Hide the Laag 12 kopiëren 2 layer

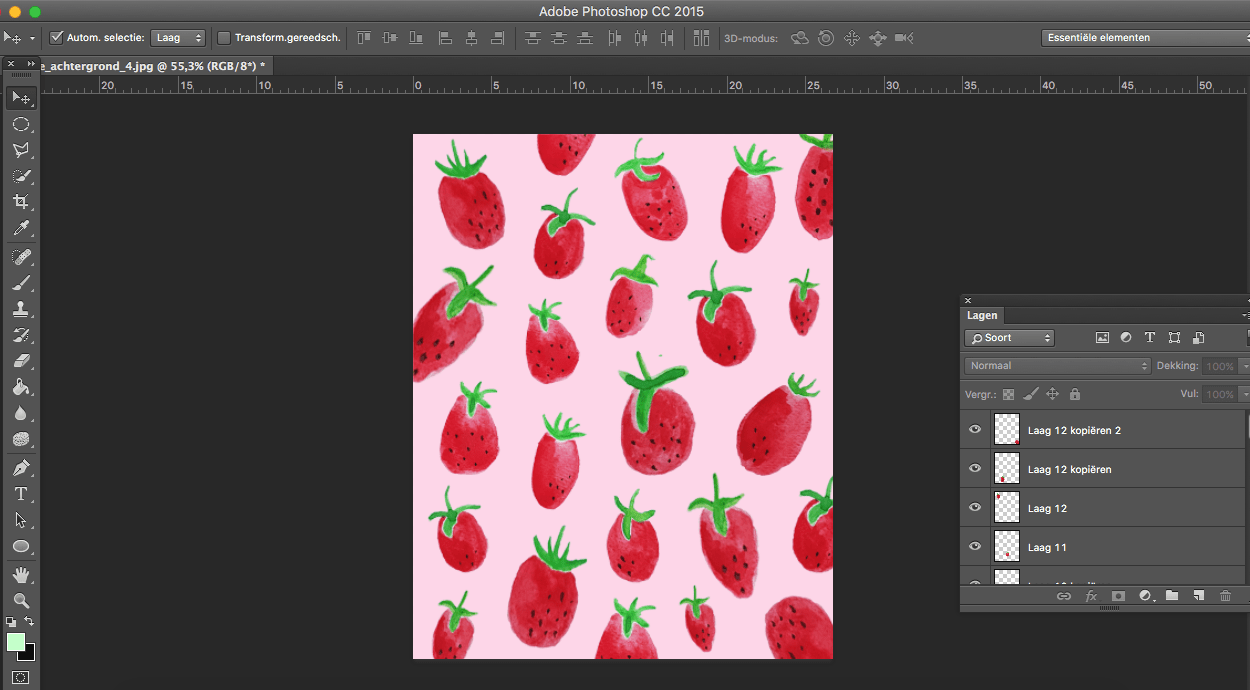(975, 430)
